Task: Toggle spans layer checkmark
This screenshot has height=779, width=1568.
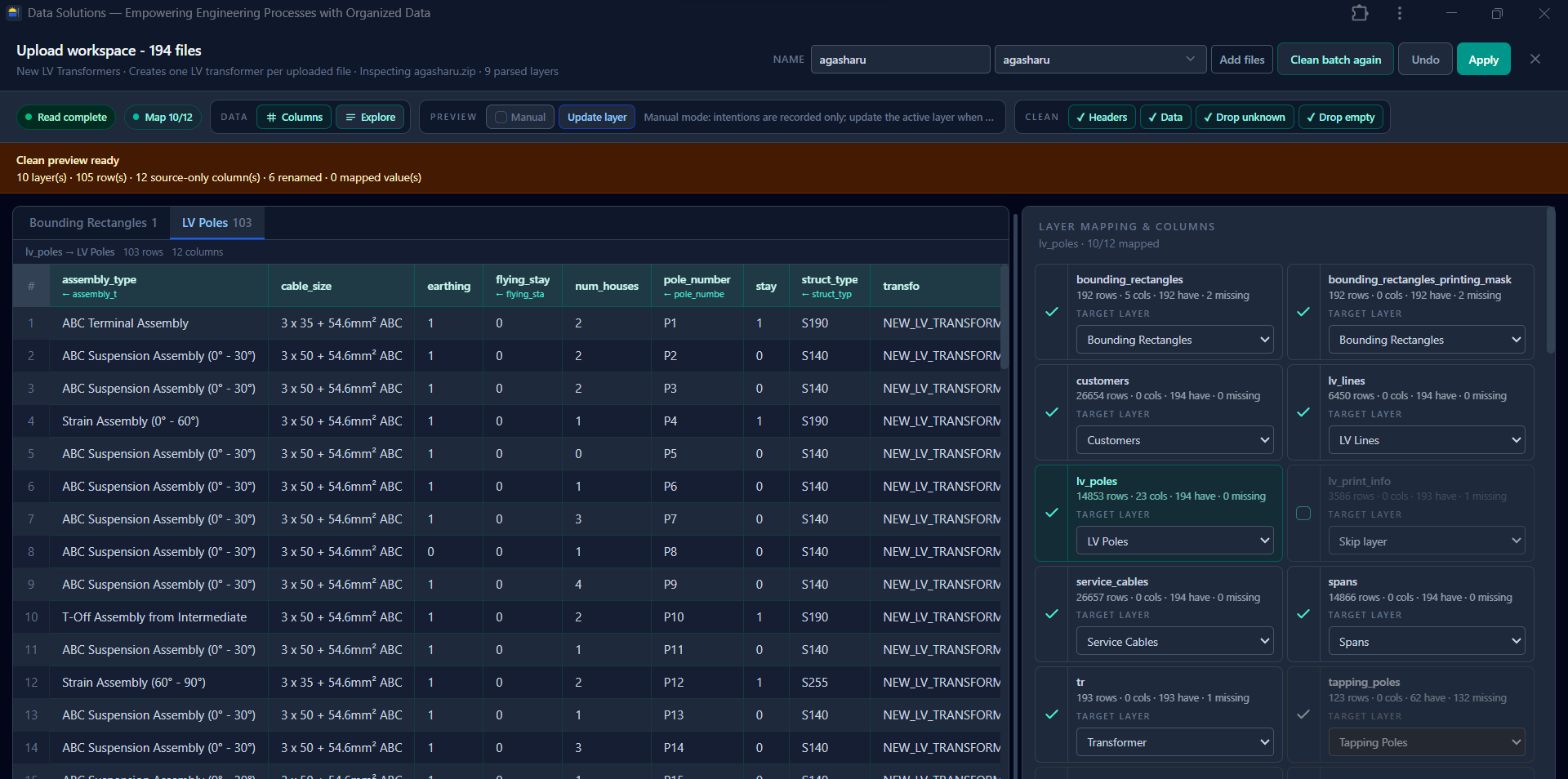Action: [1303, 614]
